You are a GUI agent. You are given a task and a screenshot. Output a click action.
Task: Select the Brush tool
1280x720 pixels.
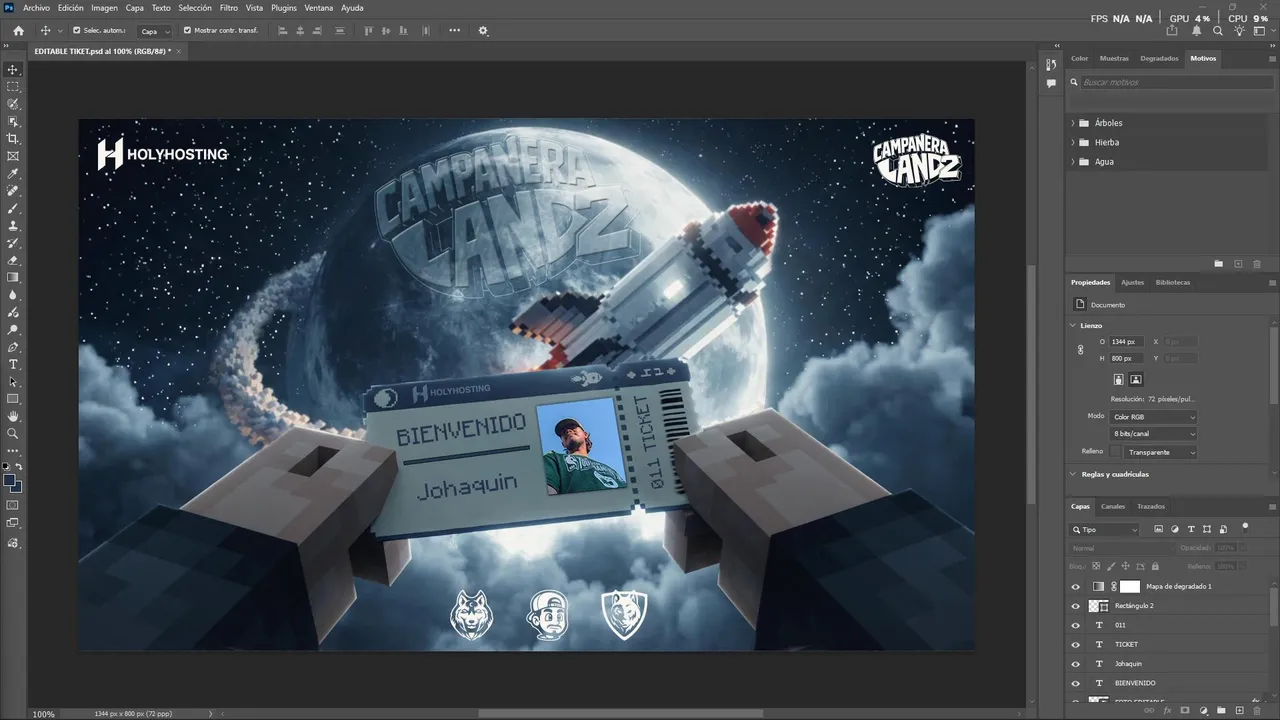[13, 208]
